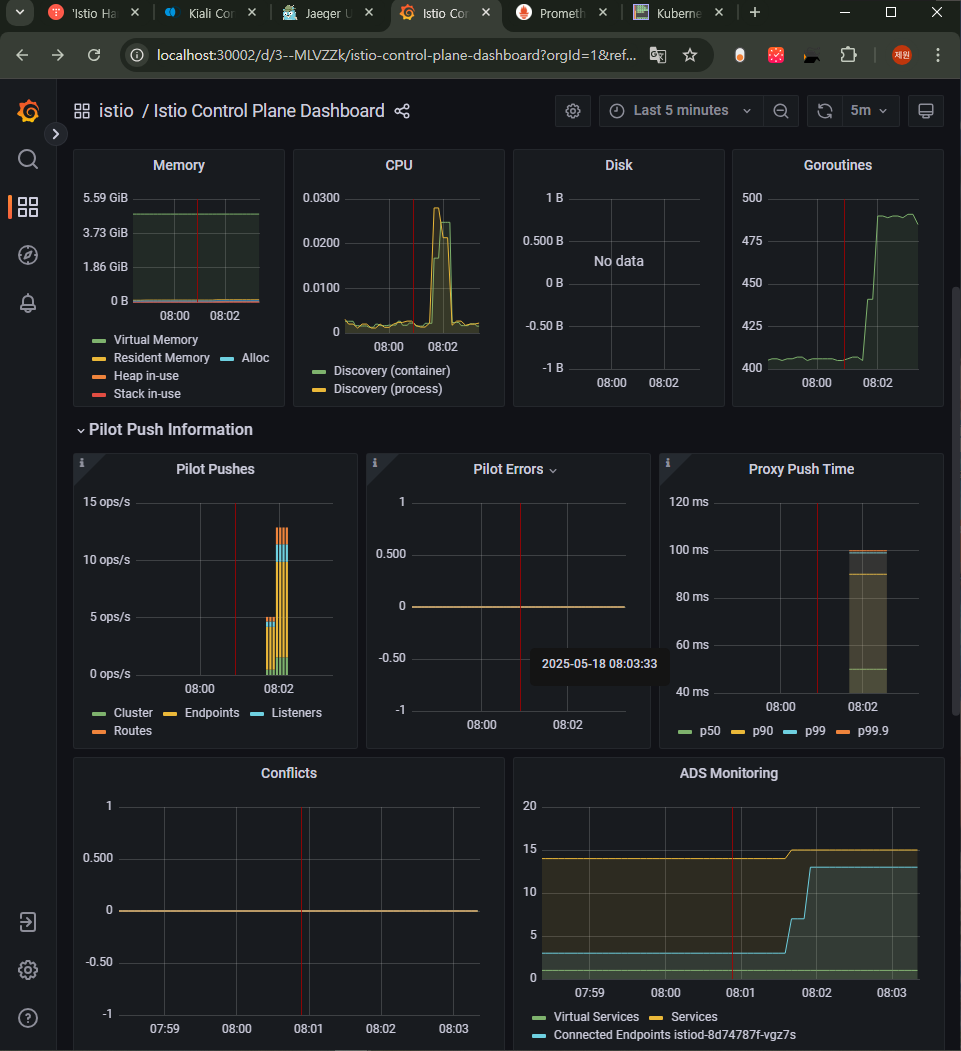Image resolution: width=961 pixels, height=1051 pixels.
Task: Open browser extensions puzzle icon
Action: 848,56
